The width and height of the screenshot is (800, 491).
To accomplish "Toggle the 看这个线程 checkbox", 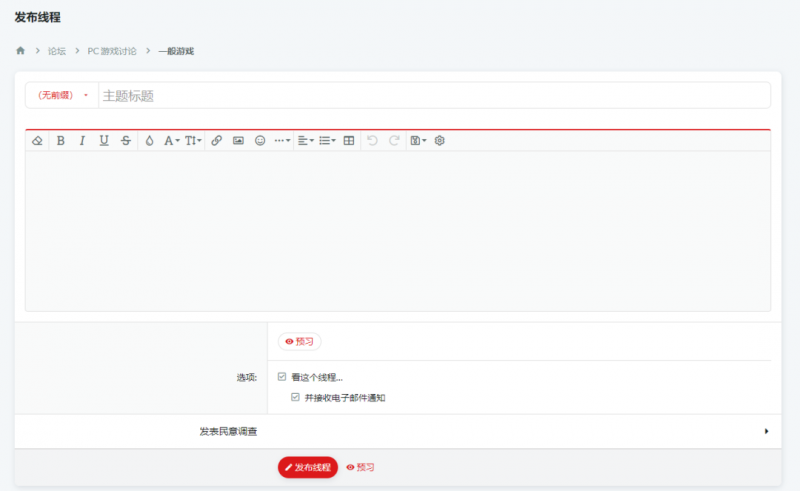I will [x=282, y=377].
